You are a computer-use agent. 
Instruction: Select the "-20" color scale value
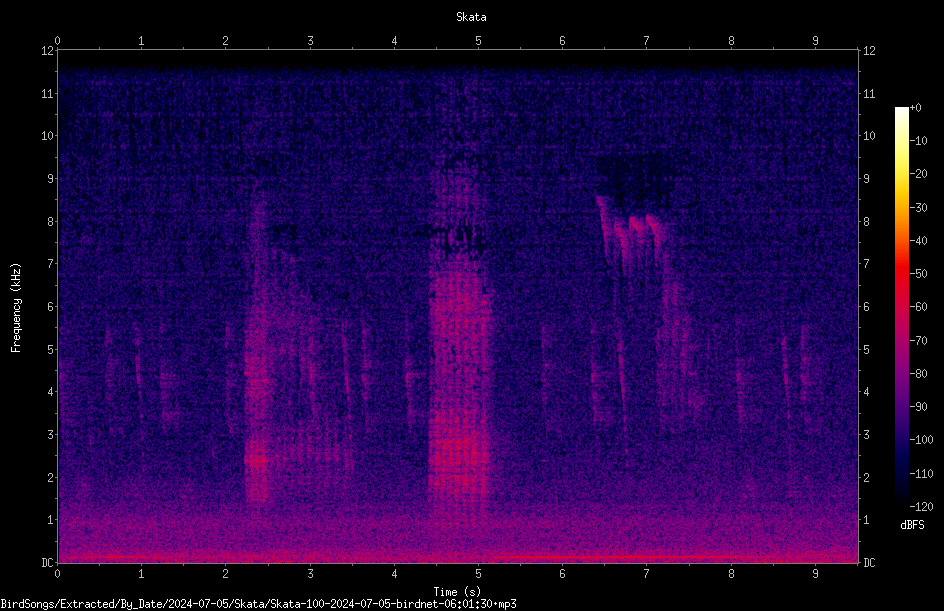coord(919,174)
